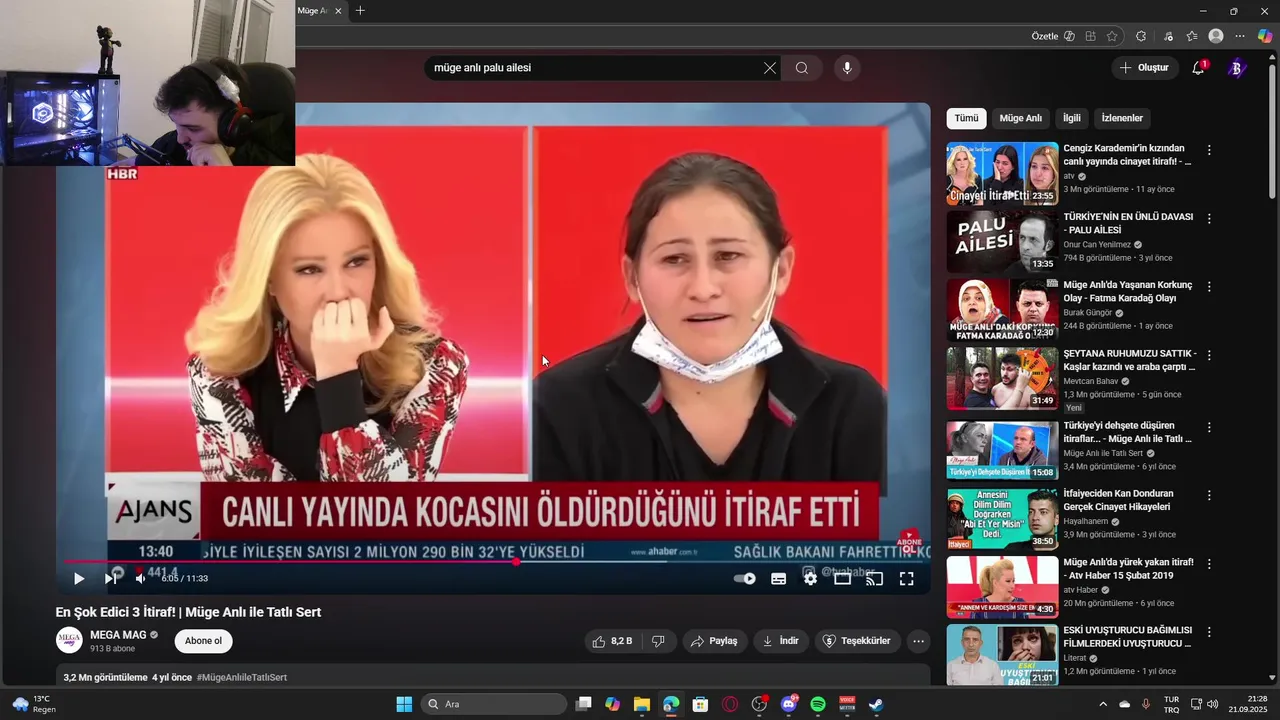Open the Copilot sidebar icon
This screenshot has height=720, width=1280.
1265,36
